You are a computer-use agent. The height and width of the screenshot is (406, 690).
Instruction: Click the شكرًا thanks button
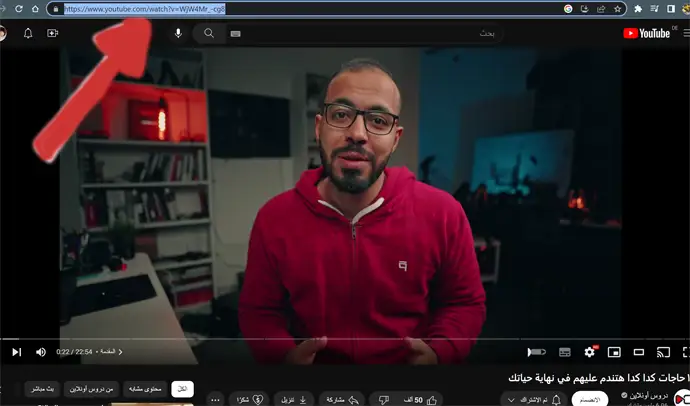(249, 400)
